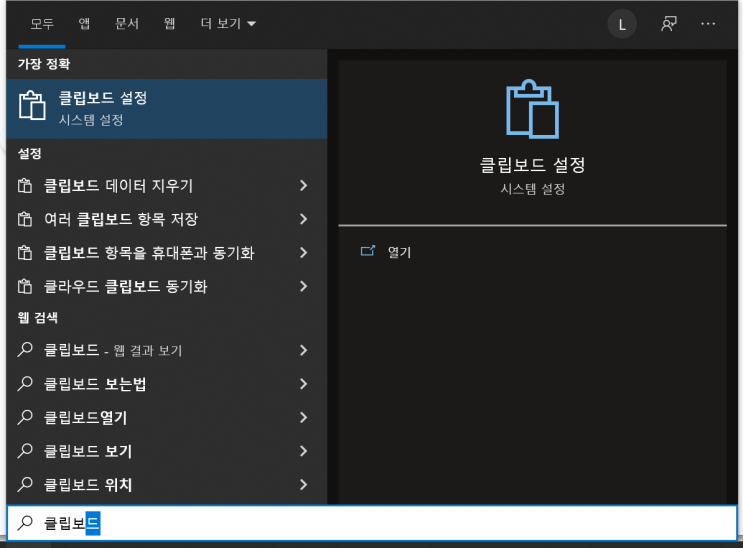
Task: Click search icon beside 클립보드열기
Action: [x=25, y=417]
